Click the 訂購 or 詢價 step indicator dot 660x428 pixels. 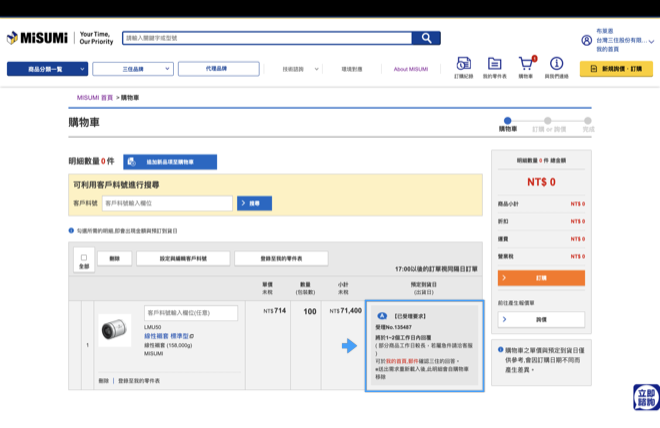(548, 120)
